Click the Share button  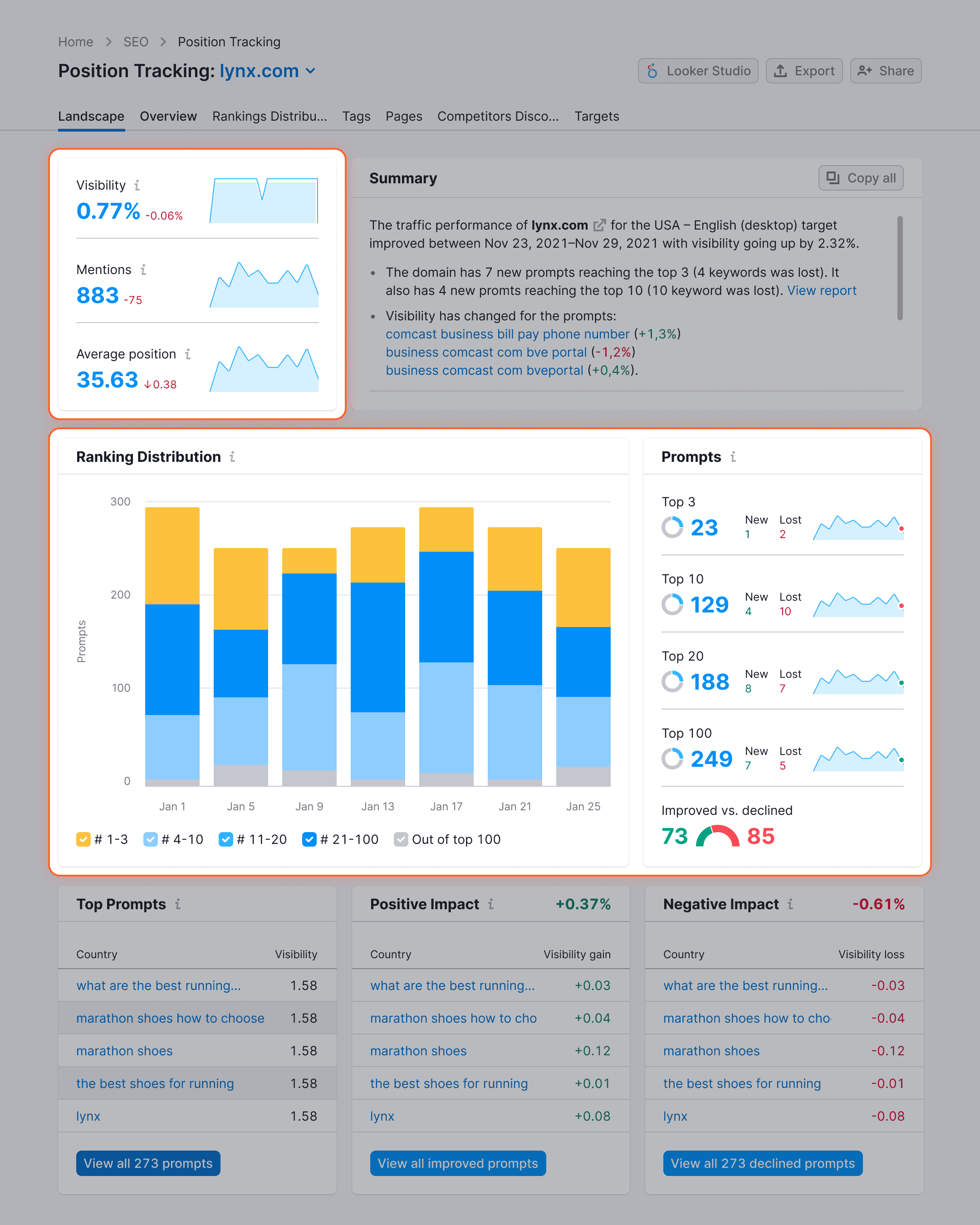(886, 71)
